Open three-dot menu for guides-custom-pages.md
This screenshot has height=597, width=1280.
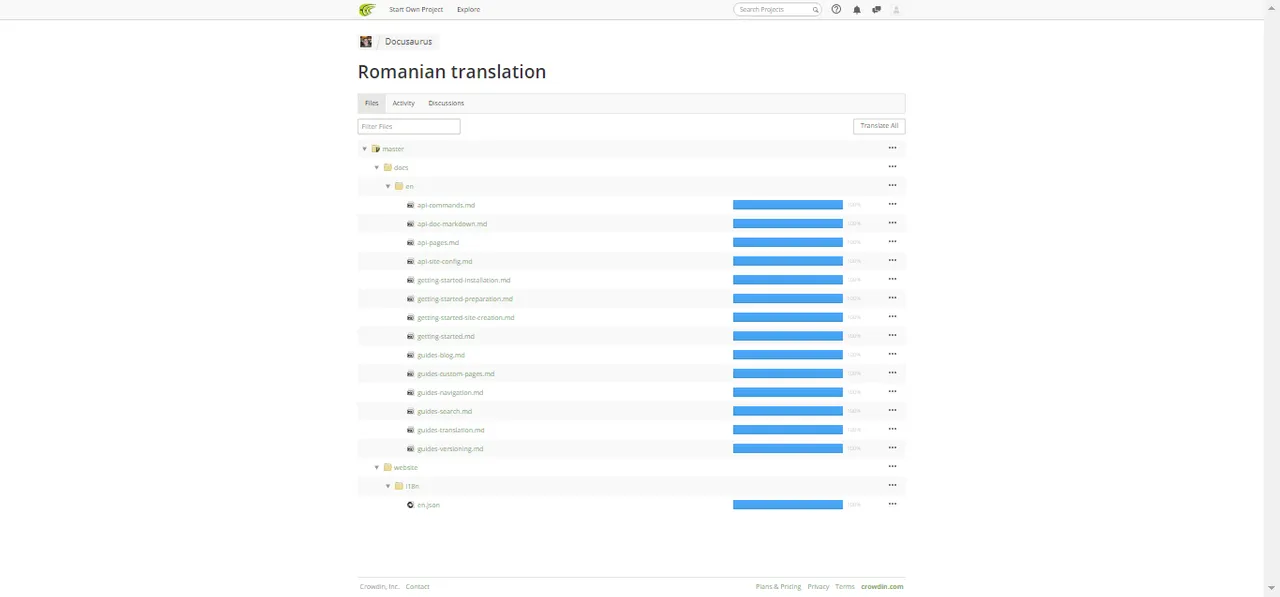(892, 373)
